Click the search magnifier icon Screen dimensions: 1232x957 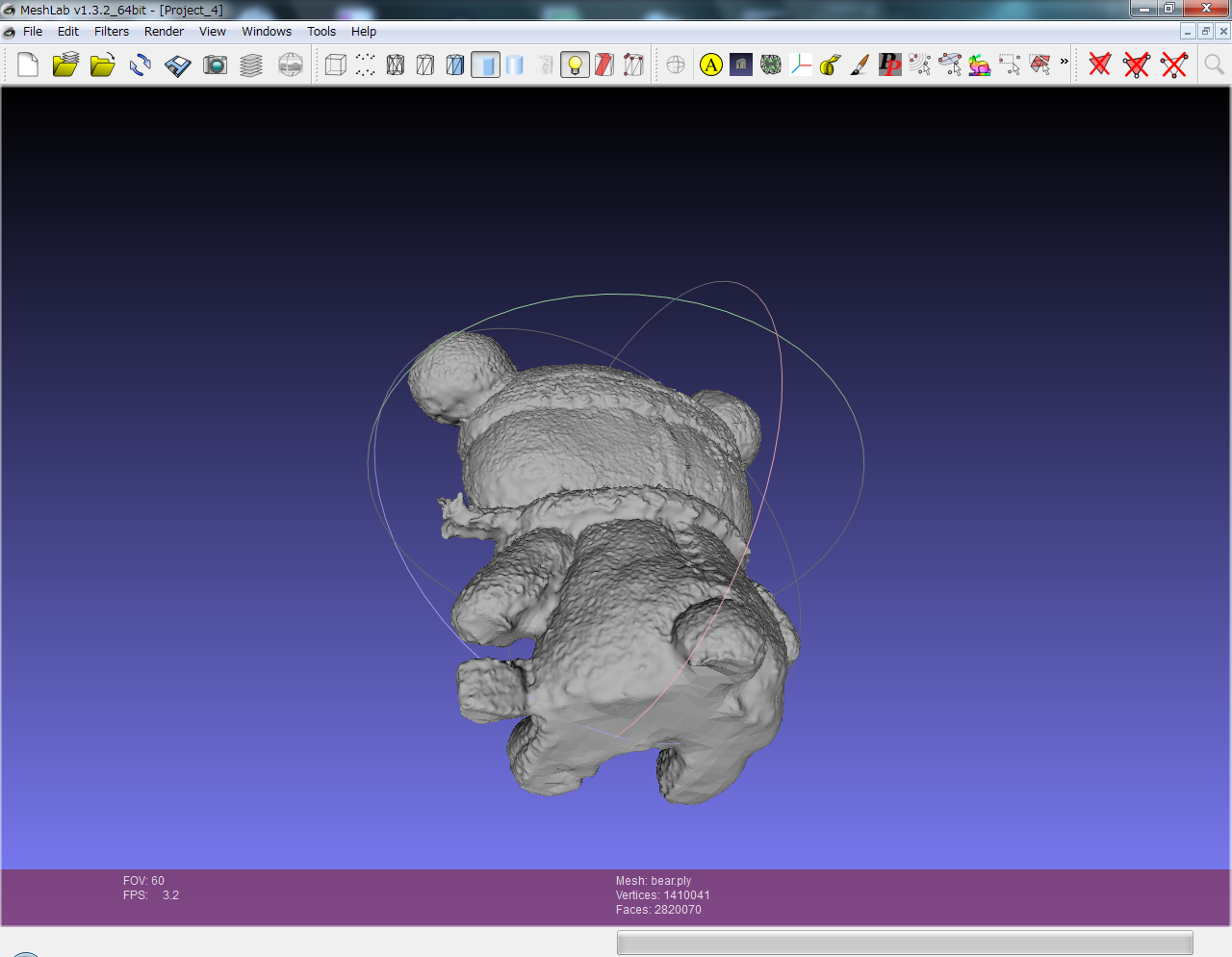pos(1214,65)
